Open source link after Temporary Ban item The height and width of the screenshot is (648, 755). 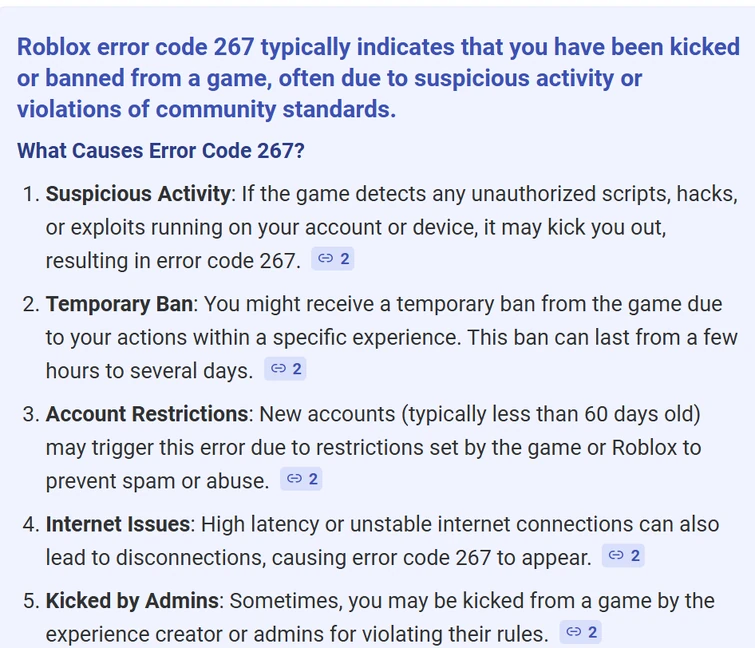click(x=285, y=369)
